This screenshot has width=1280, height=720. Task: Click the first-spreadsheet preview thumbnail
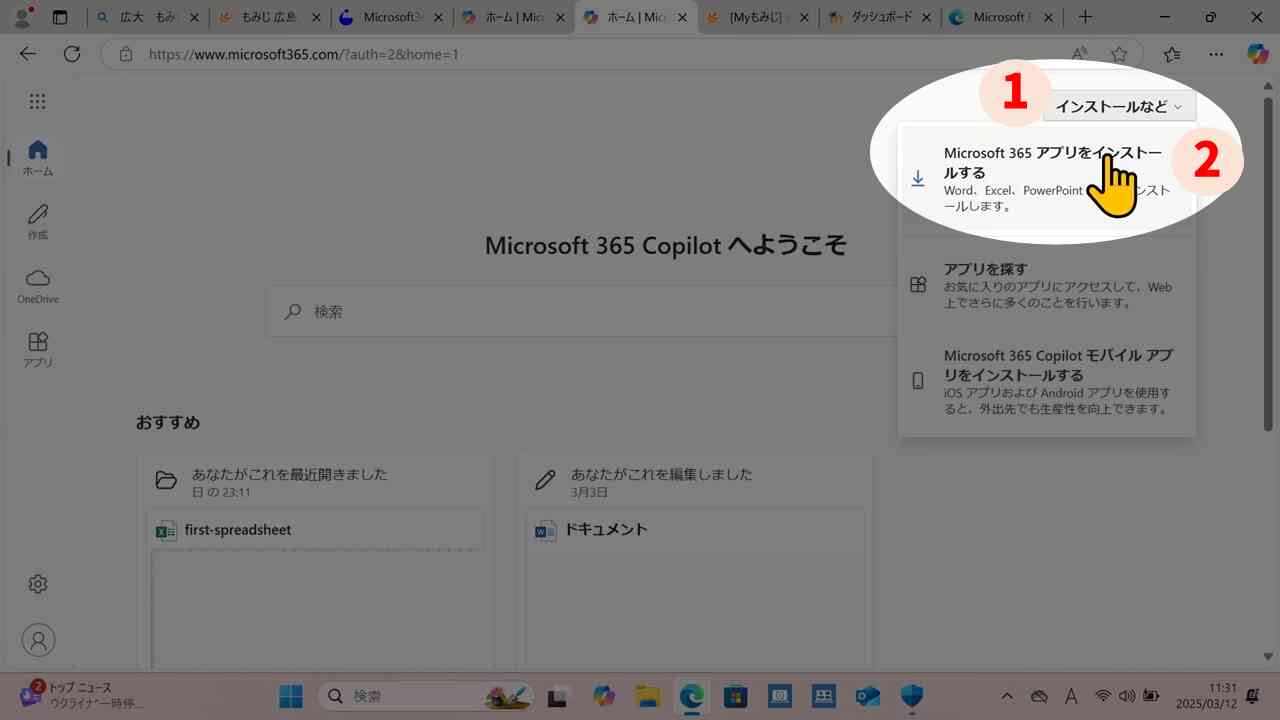317,608
